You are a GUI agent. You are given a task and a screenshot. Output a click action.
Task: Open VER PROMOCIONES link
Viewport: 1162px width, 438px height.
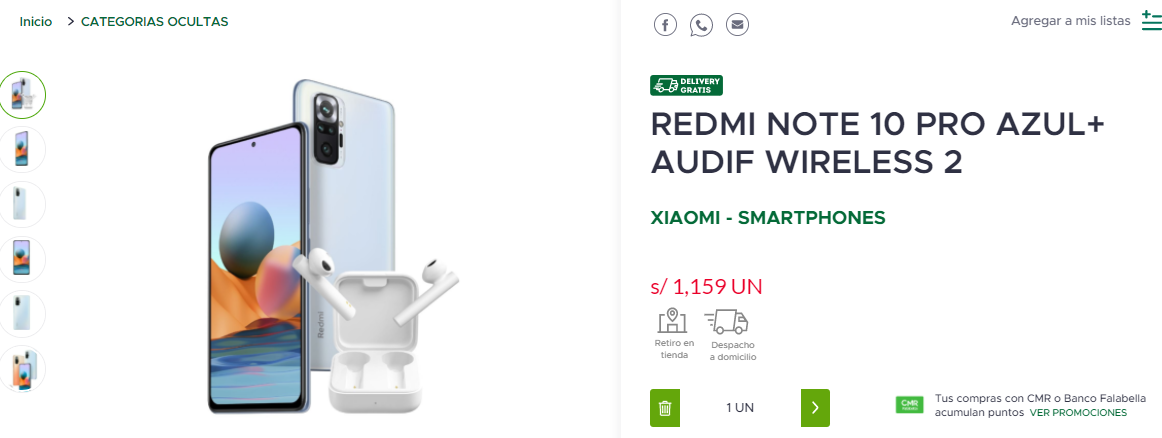(x=1078, y=413)
